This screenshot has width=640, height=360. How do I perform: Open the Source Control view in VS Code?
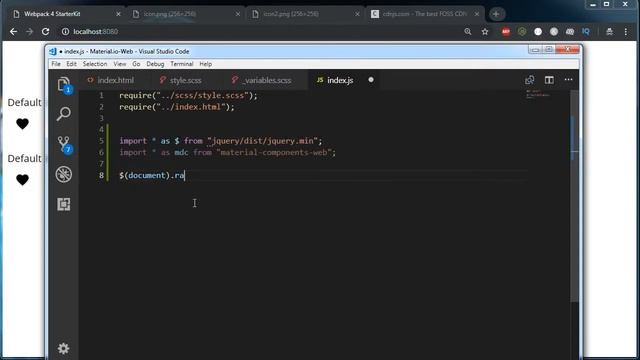(64, 144)
